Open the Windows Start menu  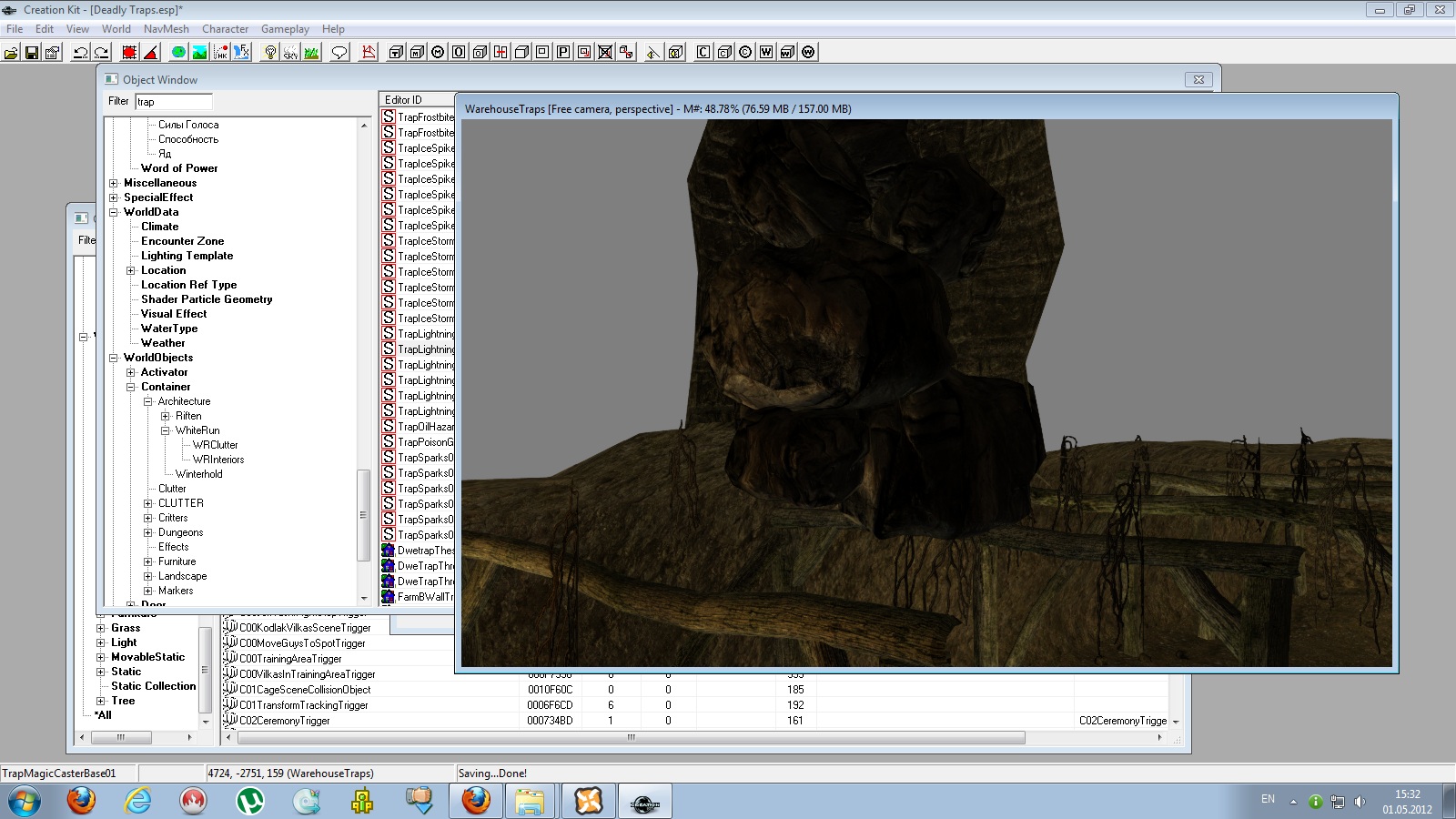pyautogui.click(x=25, y=802)
